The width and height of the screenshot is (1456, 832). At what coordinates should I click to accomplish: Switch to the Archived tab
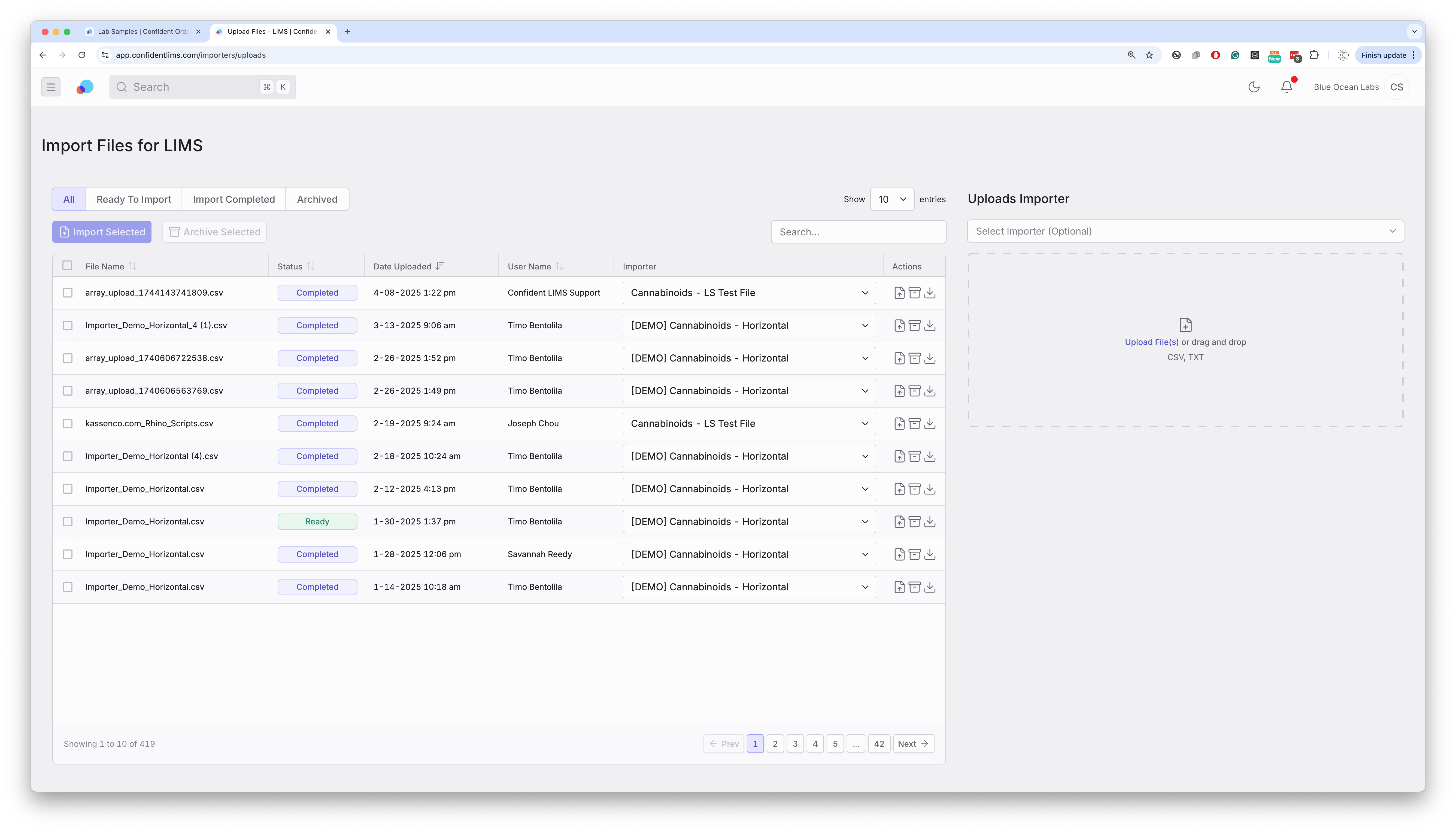[317, 199]
